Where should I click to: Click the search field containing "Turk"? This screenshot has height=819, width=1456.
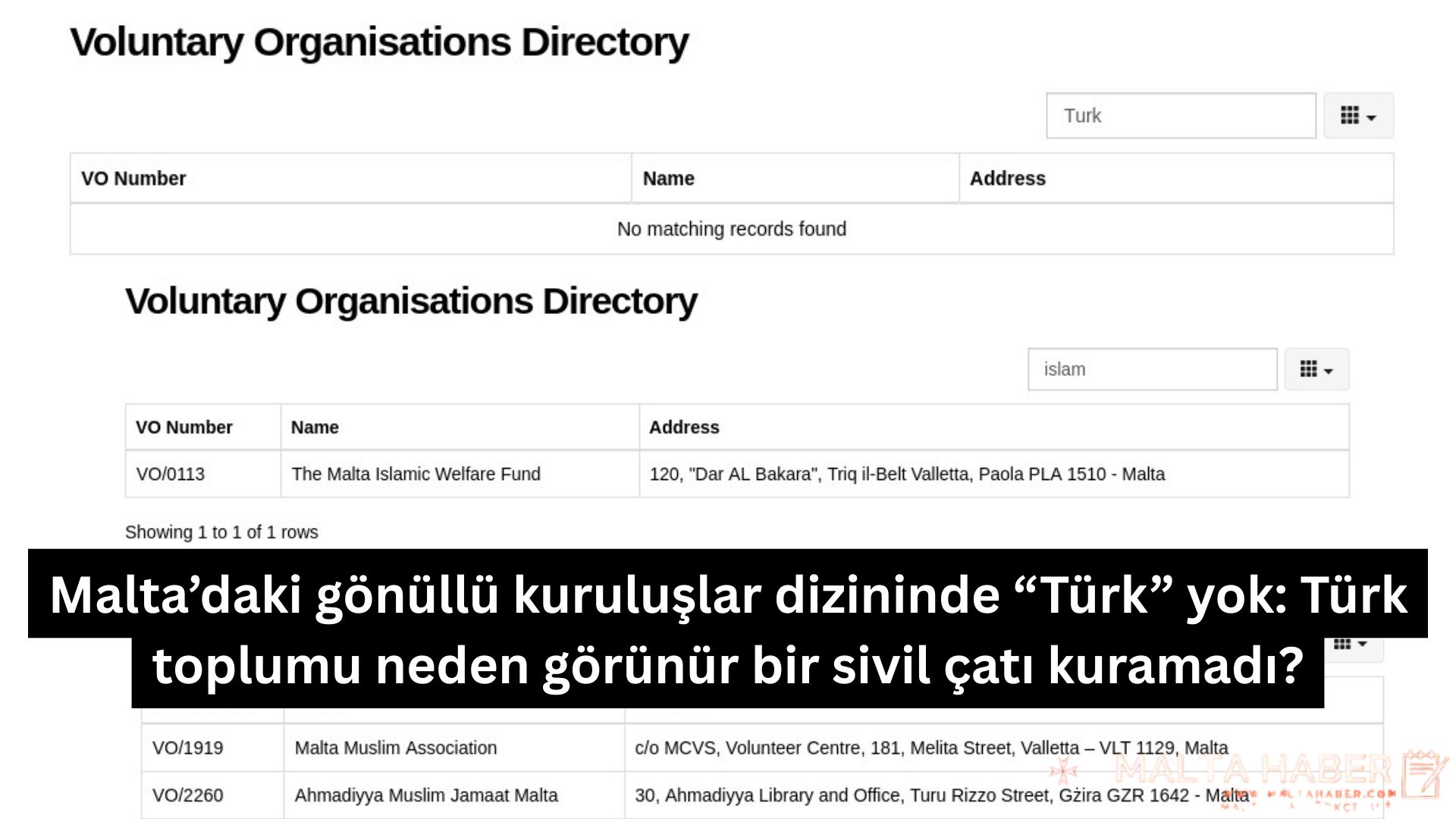click(x=1180, y=115)
